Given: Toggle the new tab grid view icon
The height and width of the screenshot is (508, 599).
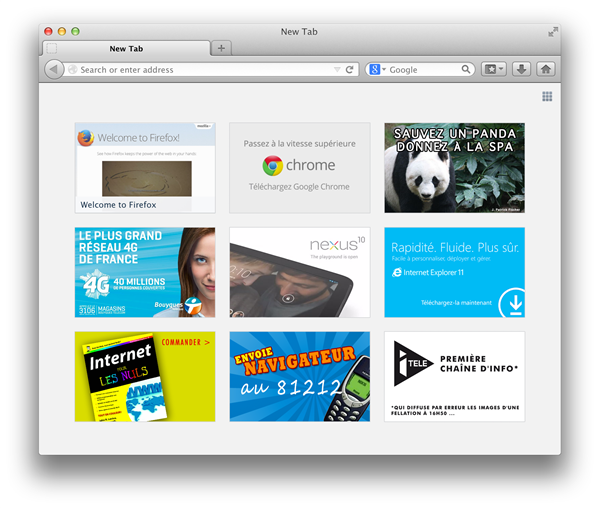Looking at the screenshot, I should pyautogui.click(x=547, y=96).
